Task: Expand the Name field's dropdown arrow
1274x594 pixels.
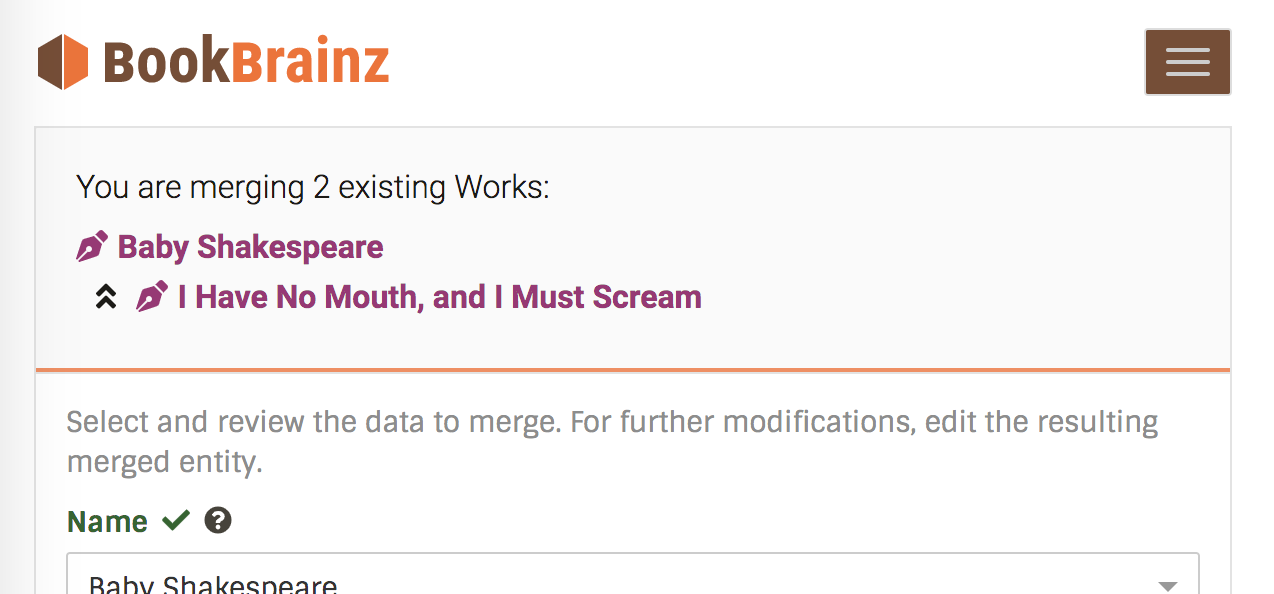Action: point(1166,585)
